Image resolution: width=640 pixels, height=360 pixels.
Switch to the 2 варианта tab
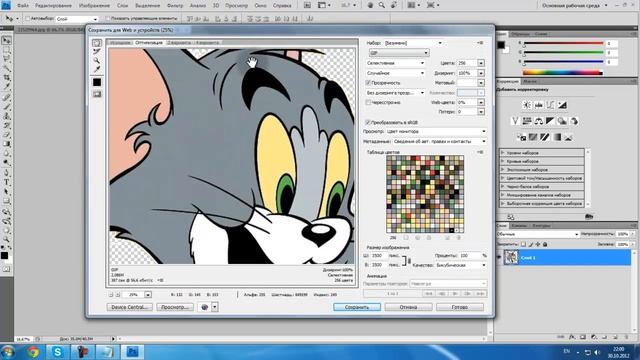coord(179,42)
